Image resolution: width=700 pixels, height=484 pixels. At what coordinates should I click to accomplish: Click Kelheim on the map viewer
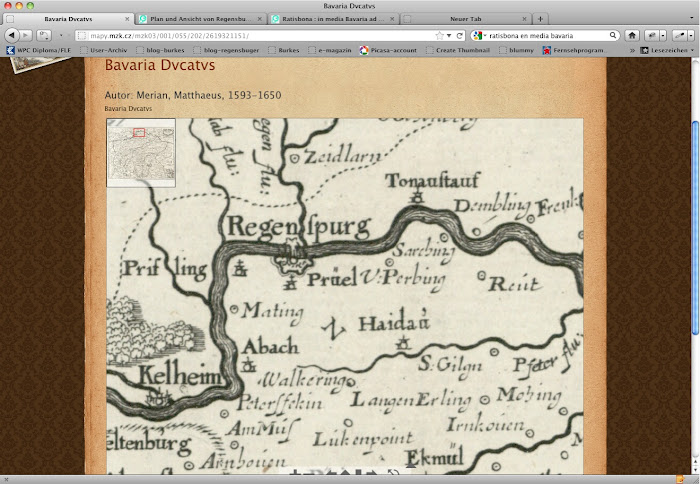[x=179, y=375]
